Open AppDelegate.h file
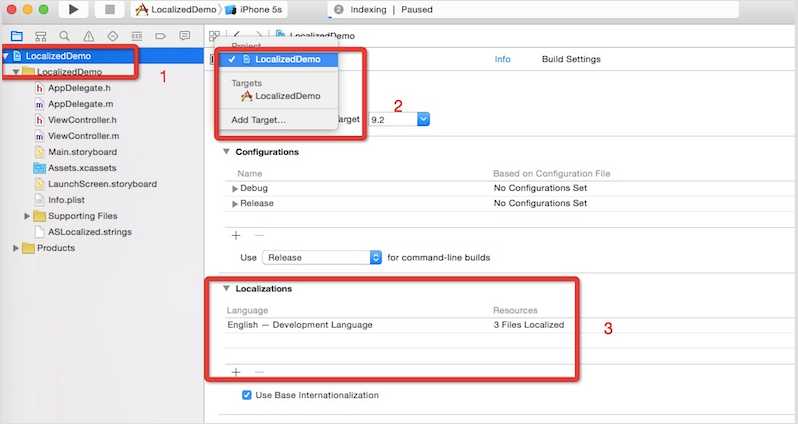 pyautogui.click(x=79, y=88)
